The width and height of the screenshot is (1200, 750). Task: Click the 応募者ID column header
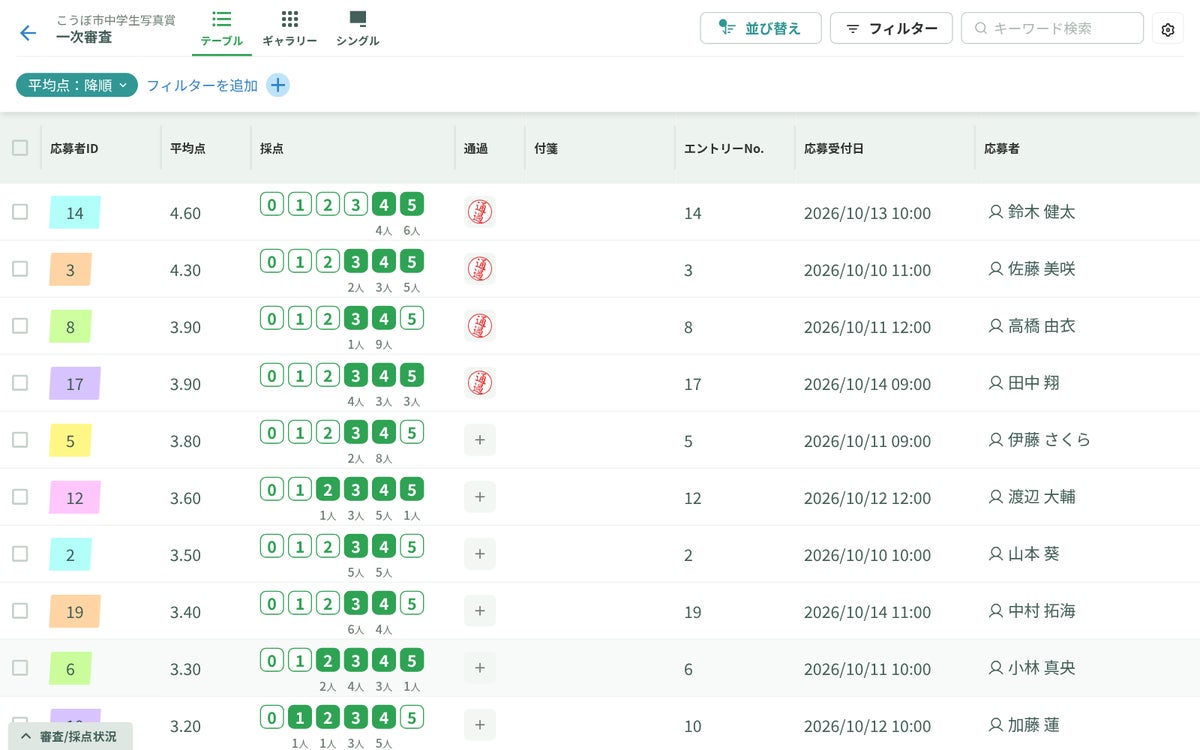(74, 149)
